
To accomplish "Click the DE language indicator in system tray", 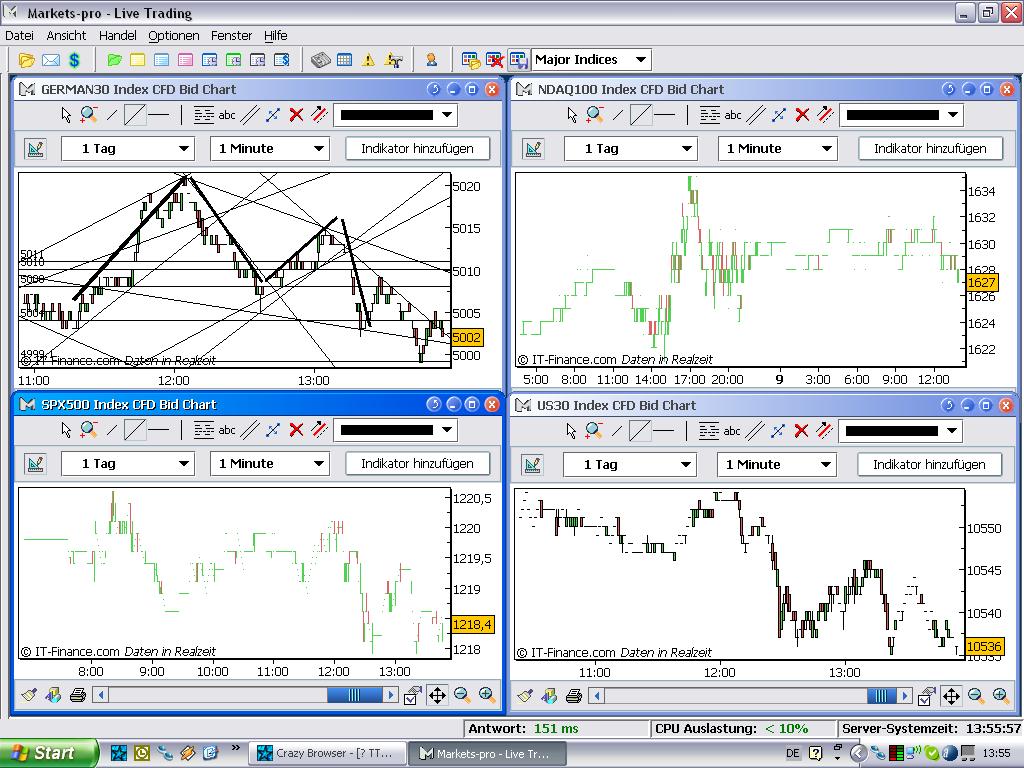I will (793, 754).
